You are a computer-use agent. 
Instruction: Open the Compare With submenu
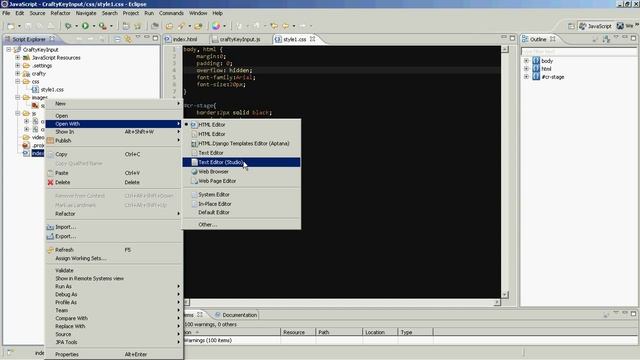[x=113, y=318]
